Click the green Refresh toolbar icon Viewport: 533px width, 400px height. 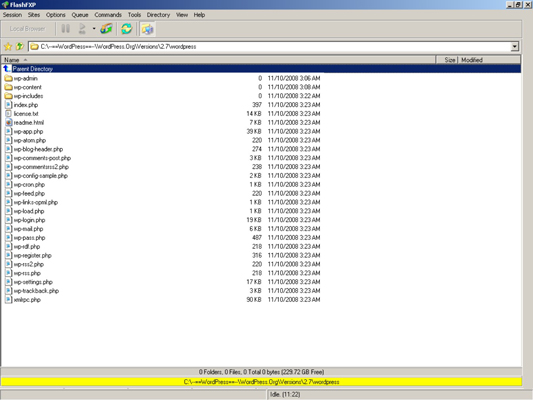point(126,29)
